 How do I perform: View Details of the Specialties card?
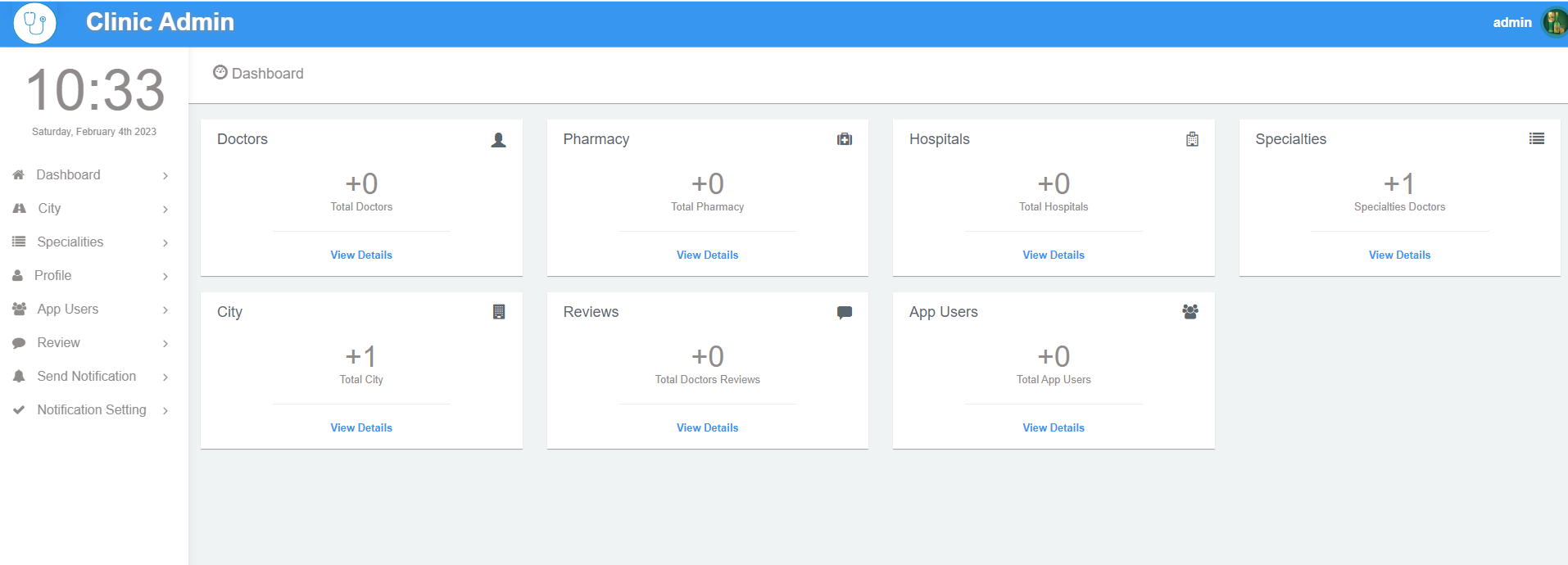tap(1400, 255)
